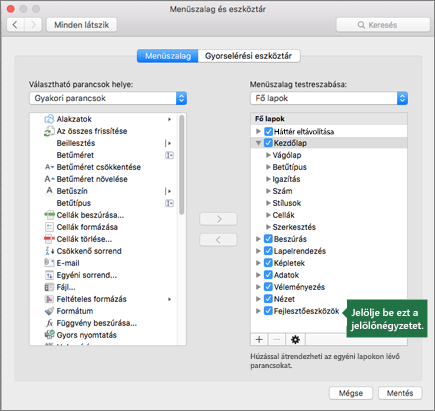Open the gear settings menu below the tab list
Screen dimensions: 435x411
point(295,339)
